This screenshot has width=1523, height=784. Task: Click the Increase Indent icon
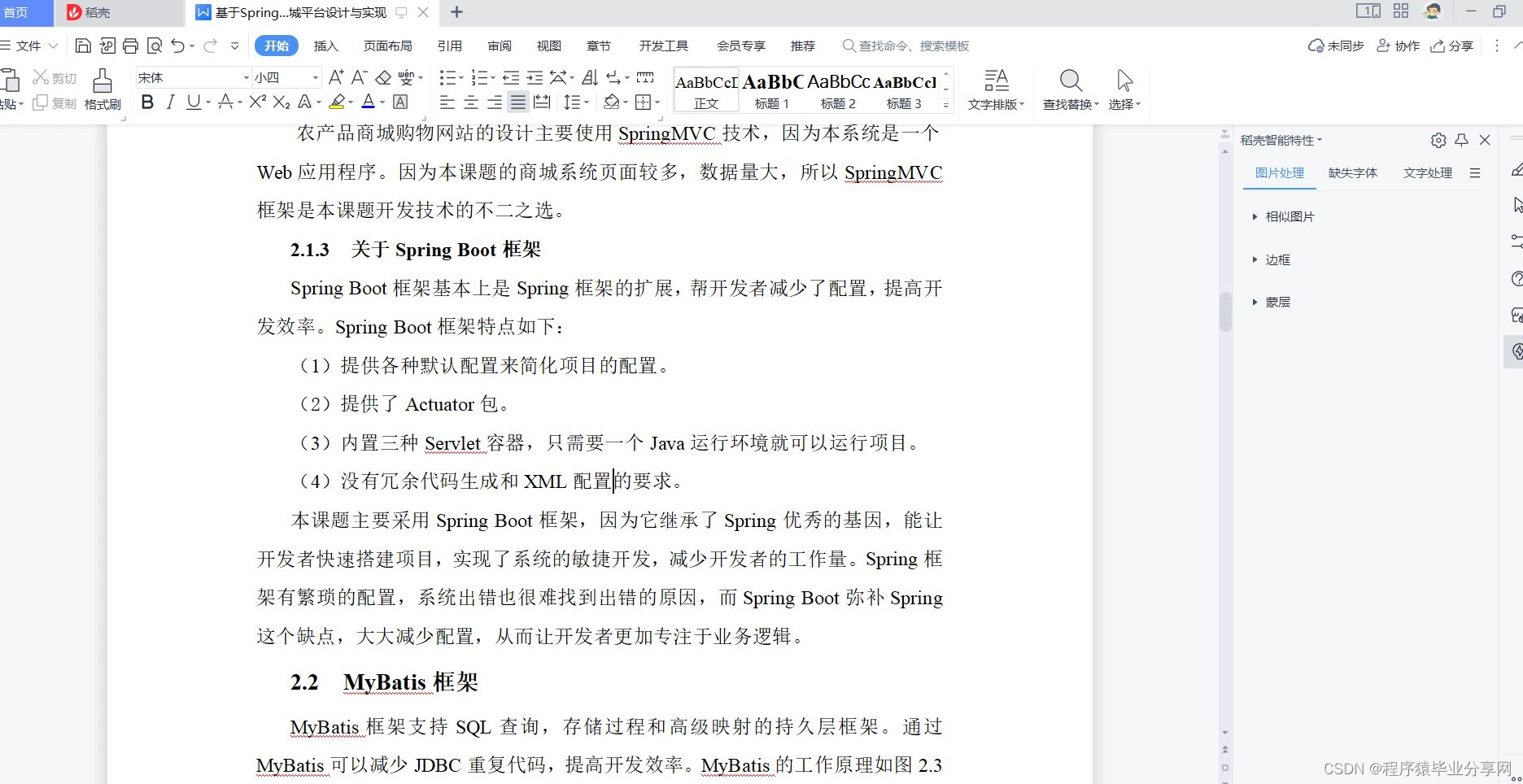click(535, 77)
